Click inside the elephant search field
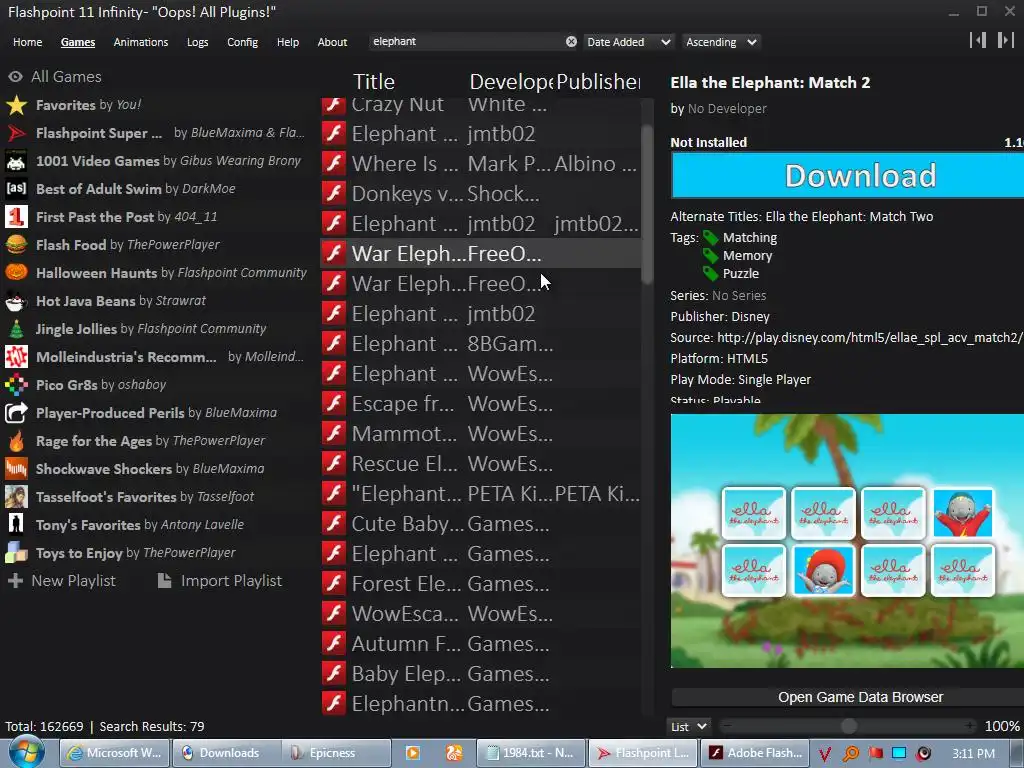 [467, 42]
